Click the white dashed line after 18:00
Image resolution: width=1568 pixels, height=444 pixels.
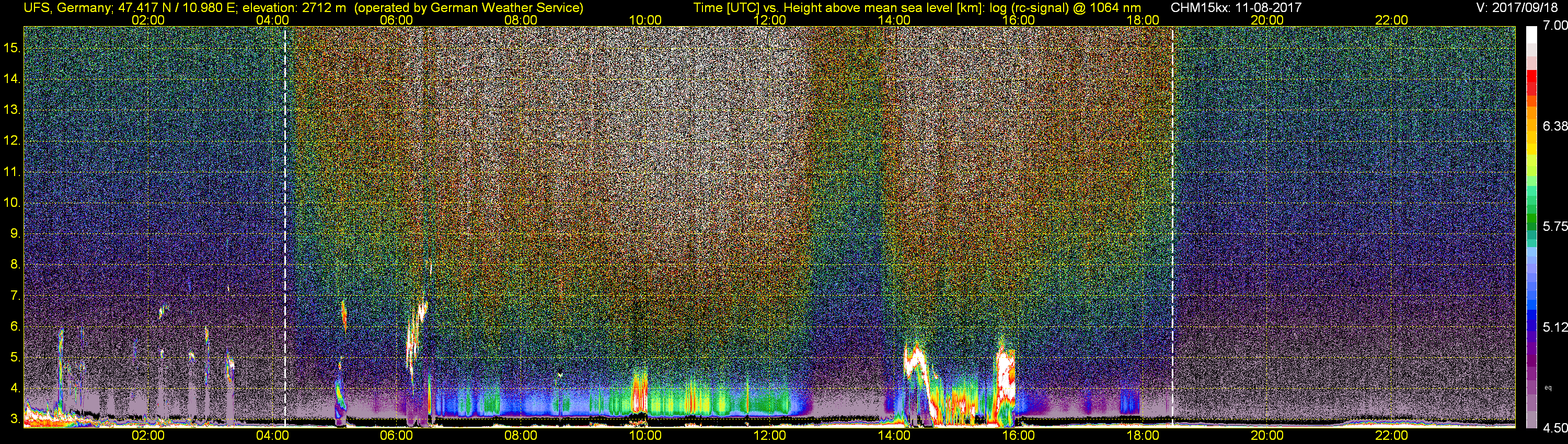click(1172, 226)
